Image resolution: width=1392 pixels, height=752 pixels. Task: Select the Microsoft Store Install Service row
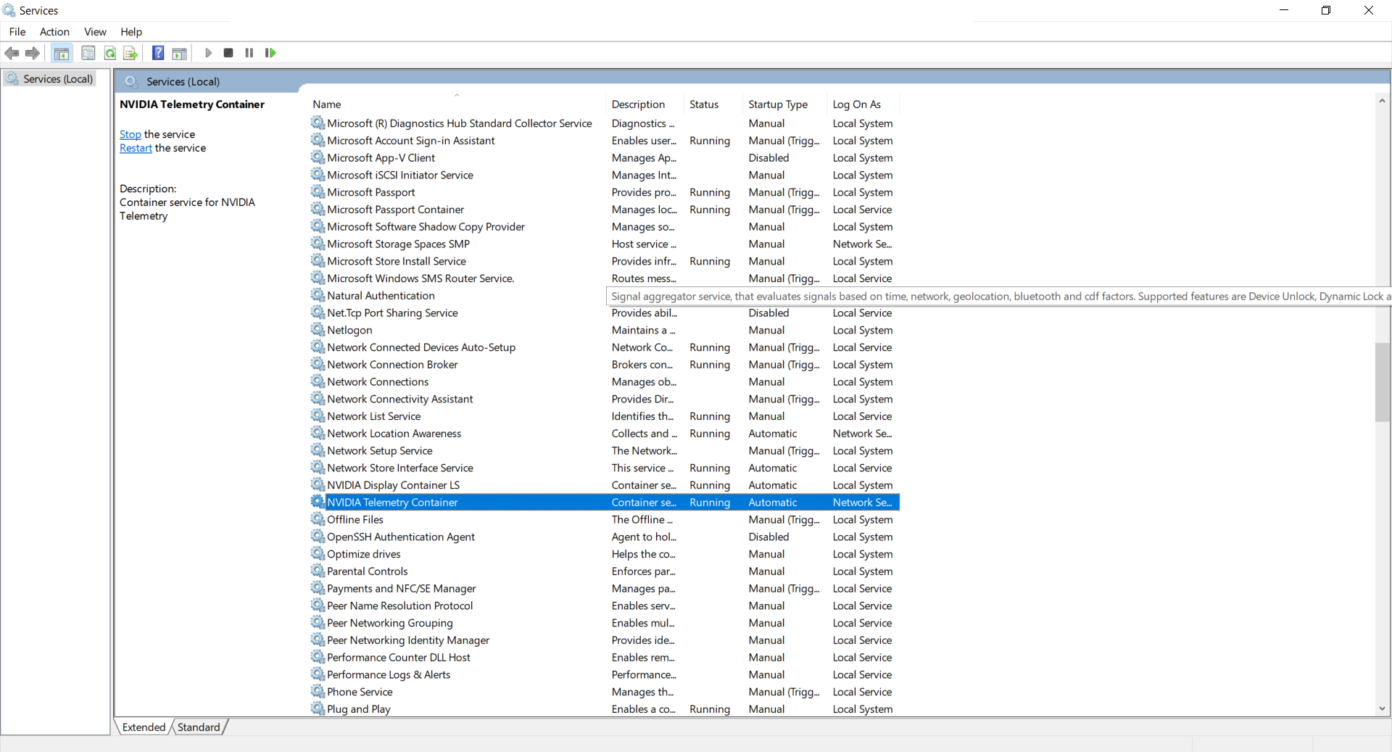pyautogui.click(x=605, y=261)
